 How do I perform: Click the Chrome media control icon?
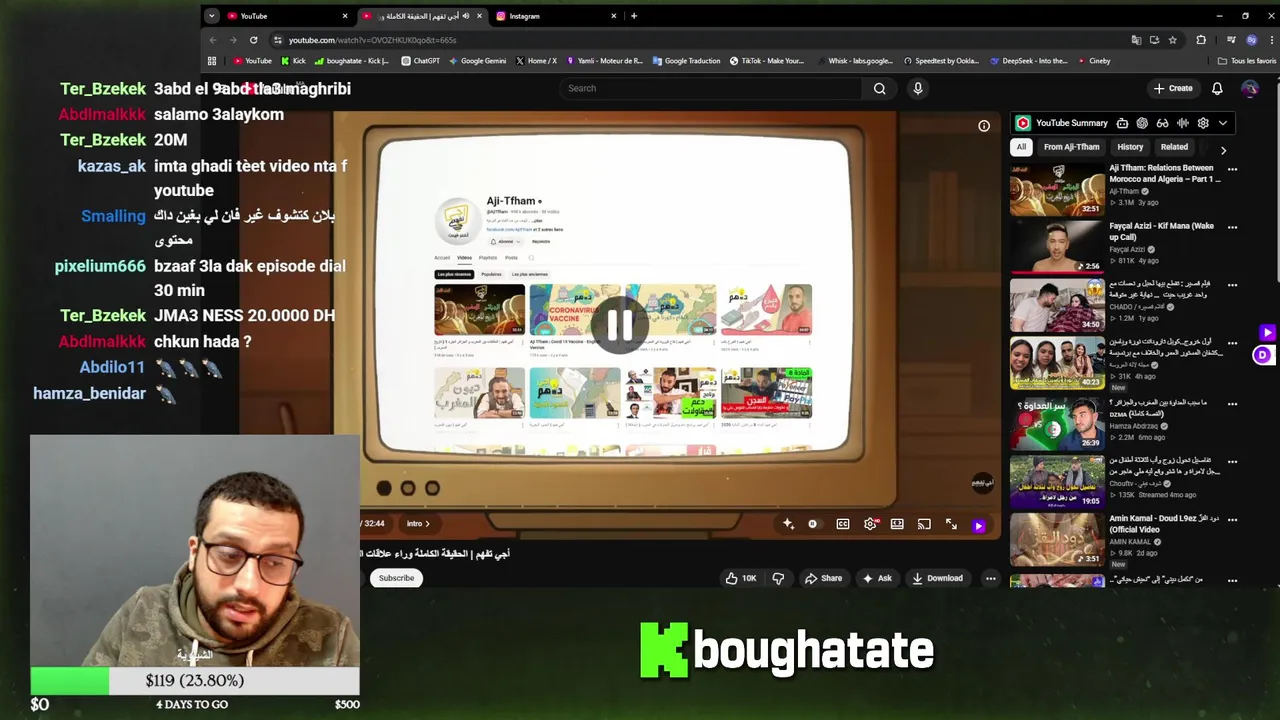click(x=1230, y=40)
